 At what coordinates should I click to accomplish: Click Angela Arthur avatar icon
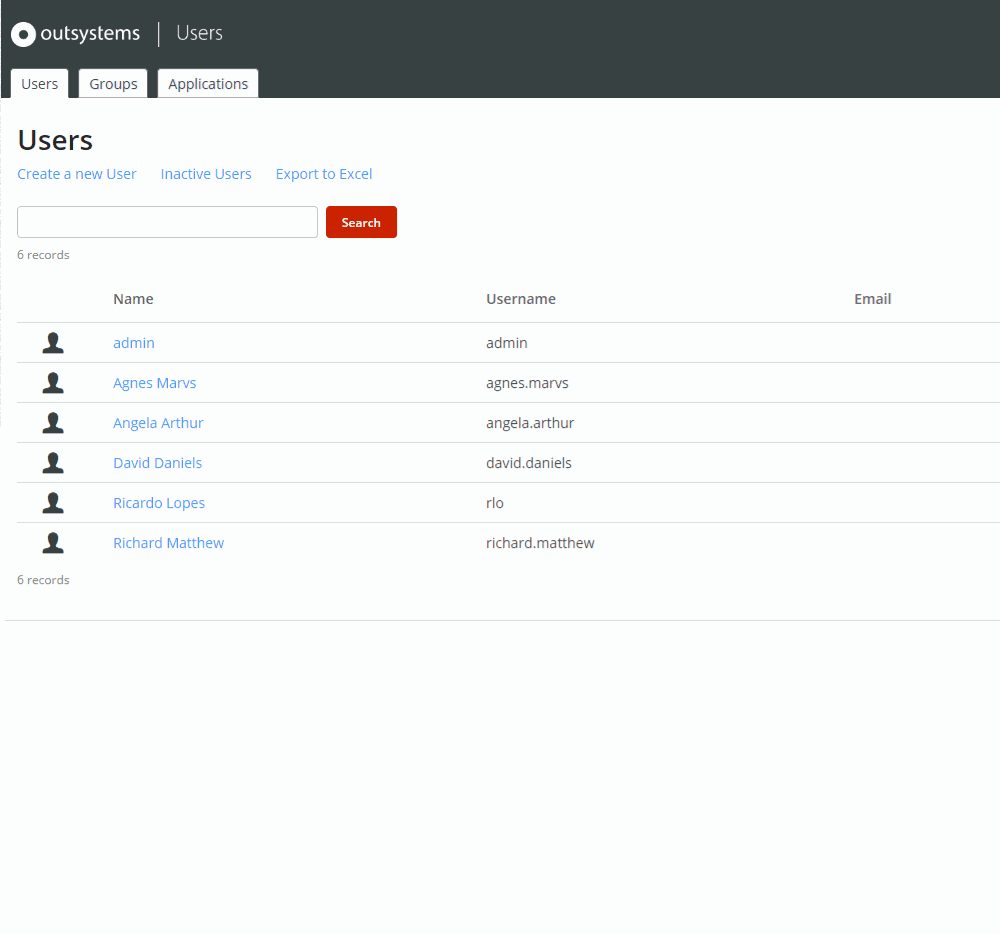(x=52, y=422)
